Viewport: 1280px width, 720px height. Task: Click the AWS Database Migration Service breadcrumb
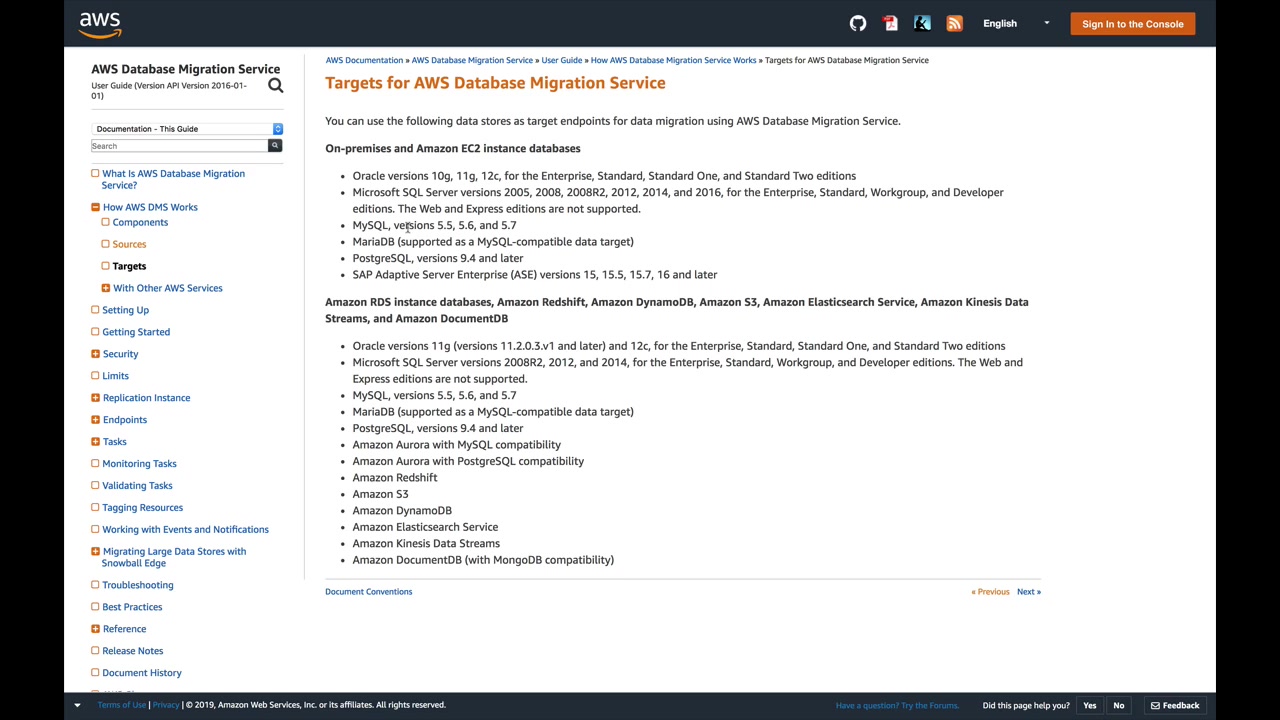pyautogui.click(x=472, y=60)
